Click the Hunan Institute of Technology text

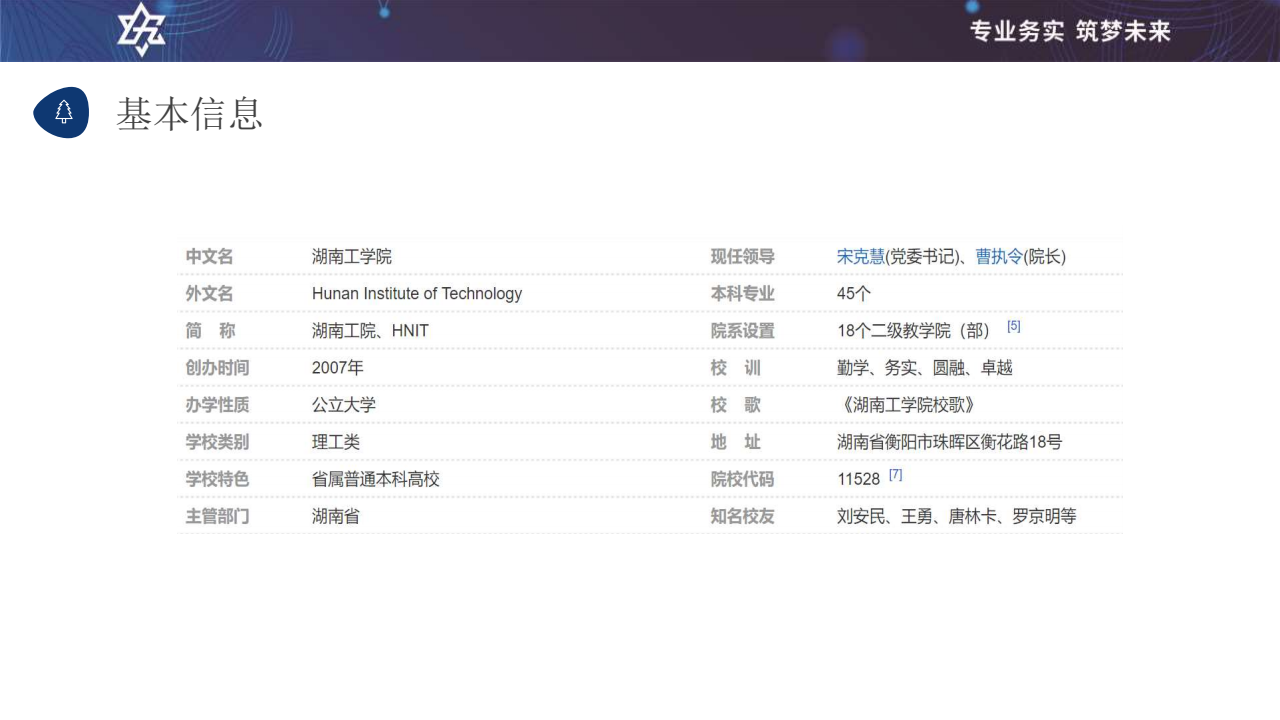click(x=416, y=294)
